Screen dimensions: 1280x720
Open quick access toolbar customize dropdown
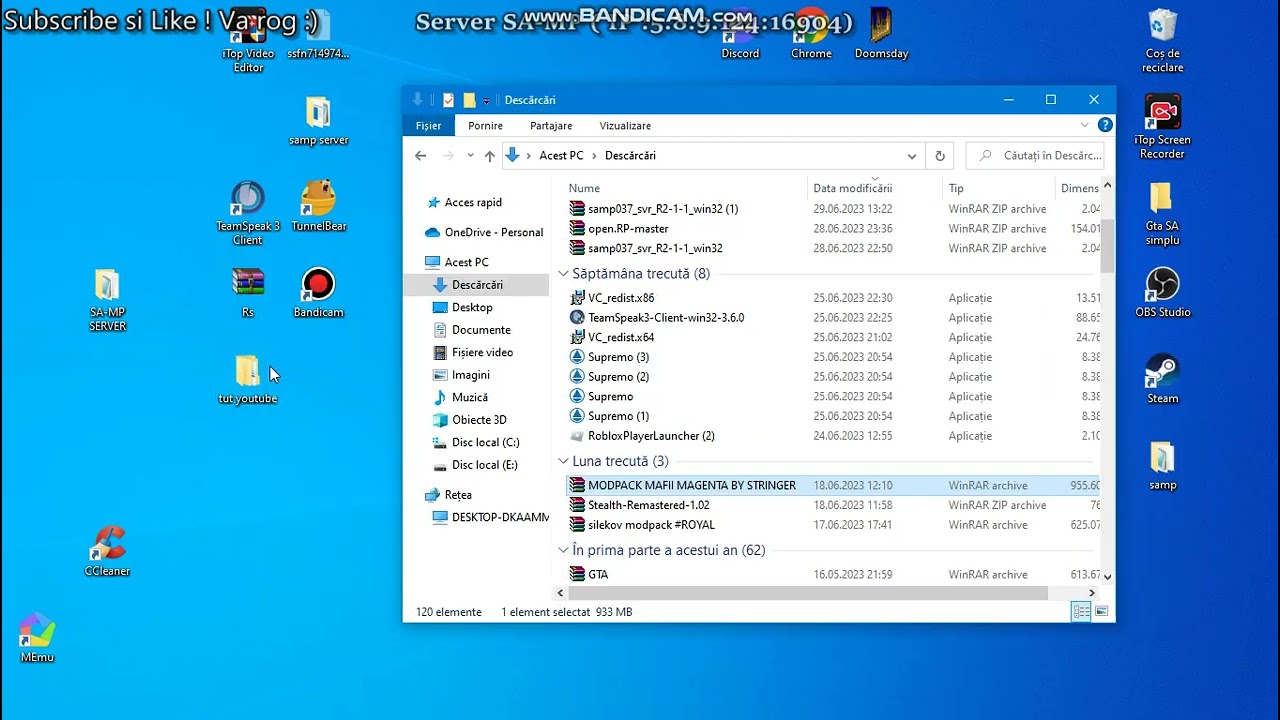pos(486,100)
